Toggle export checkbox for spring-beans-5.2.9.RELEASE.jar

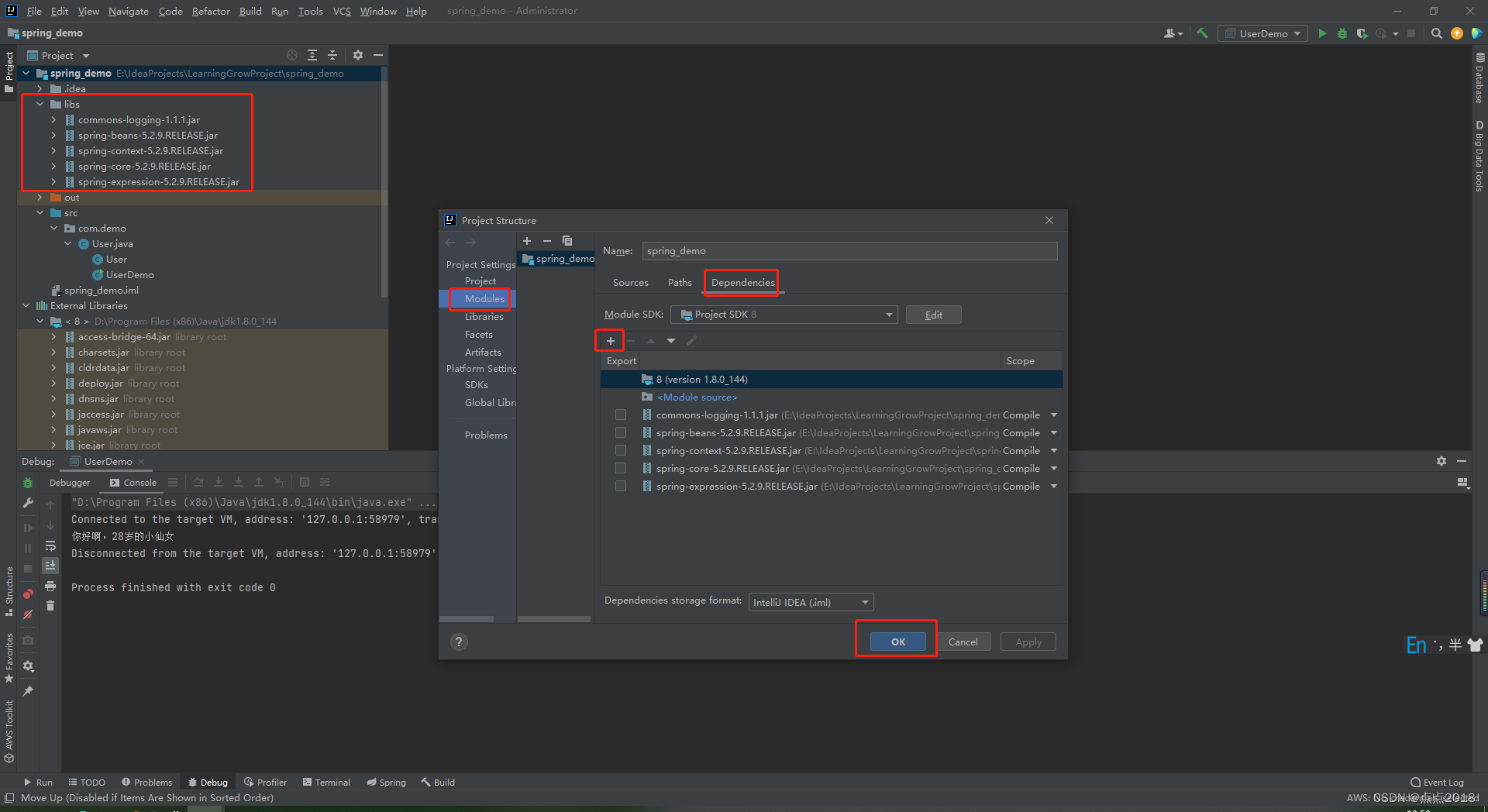pyautogui.click(x=621, y=433)
